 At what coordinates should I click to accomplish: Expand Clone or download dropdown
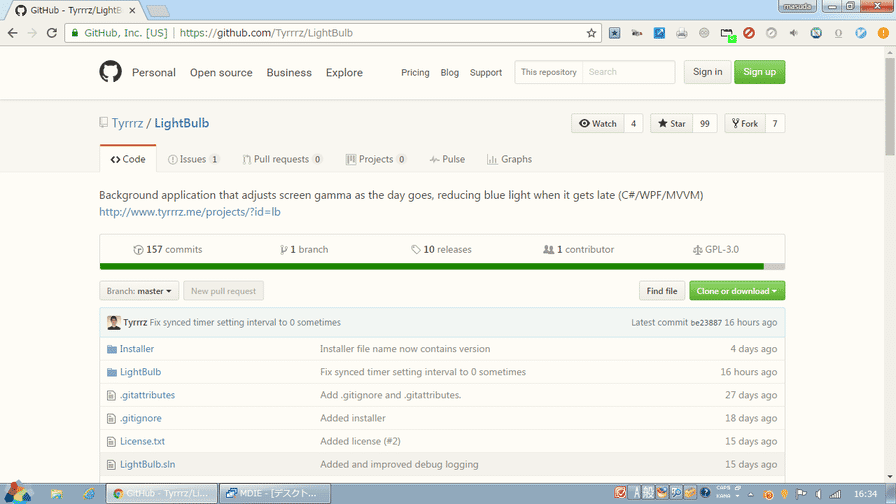(x=737, y=291)
